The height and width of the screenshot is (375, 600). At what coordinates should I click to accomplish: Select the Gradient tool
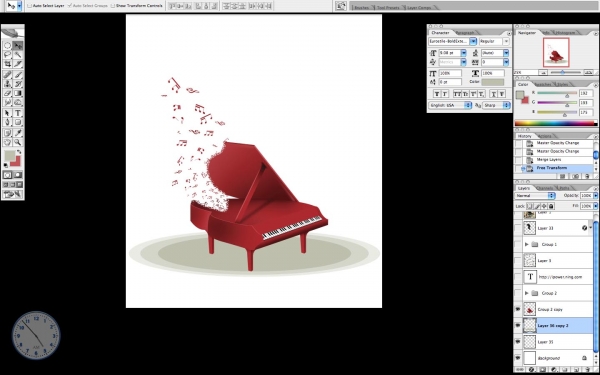click(18, 93)
